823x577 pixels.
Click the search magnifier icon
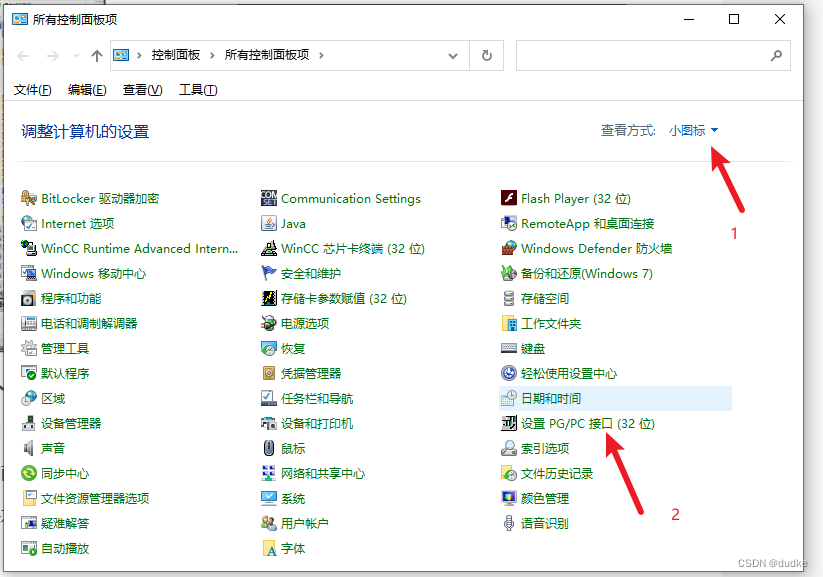776,56
